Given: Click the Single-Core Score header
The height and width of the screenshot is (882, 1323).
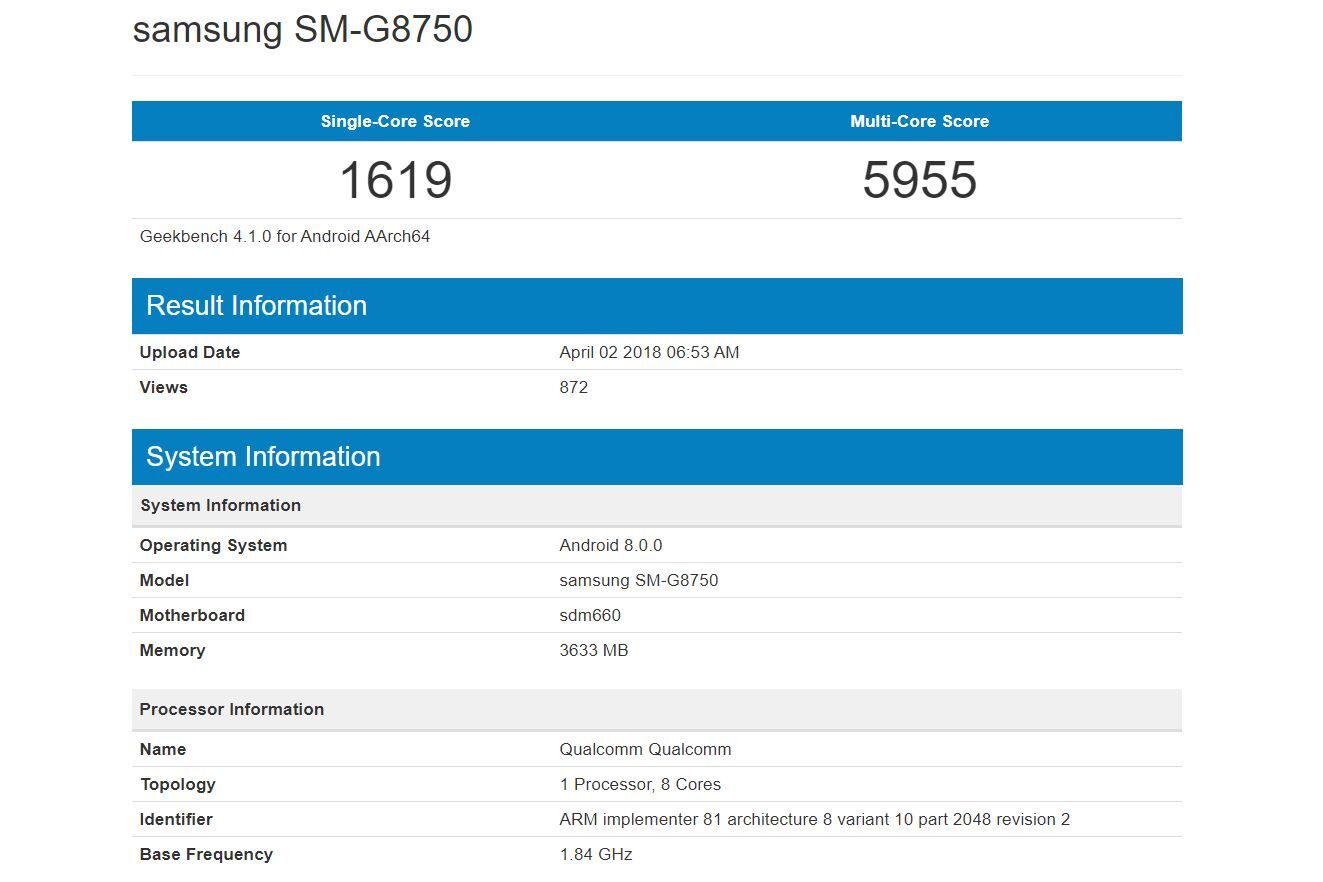Looking at the screenshot, I should pyautogui.click(x=394, y=121).
